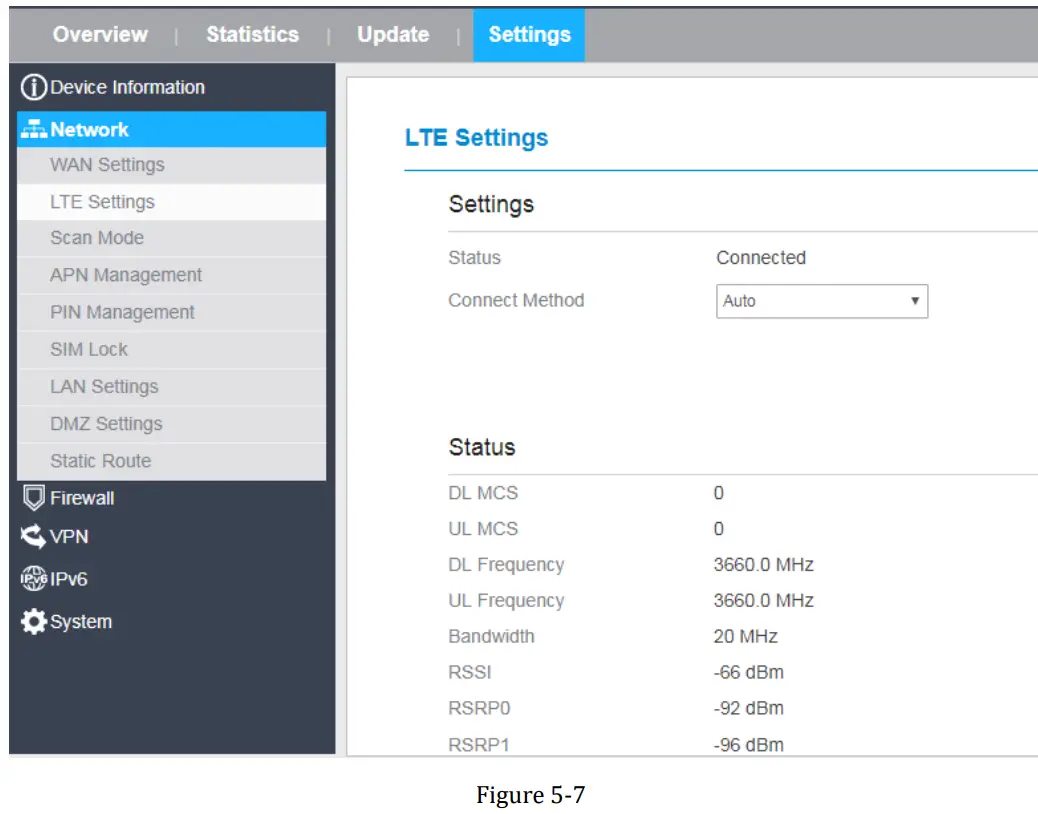Click the Firewall shield icon
The image size is (1038, 814).
coord(34,498)
